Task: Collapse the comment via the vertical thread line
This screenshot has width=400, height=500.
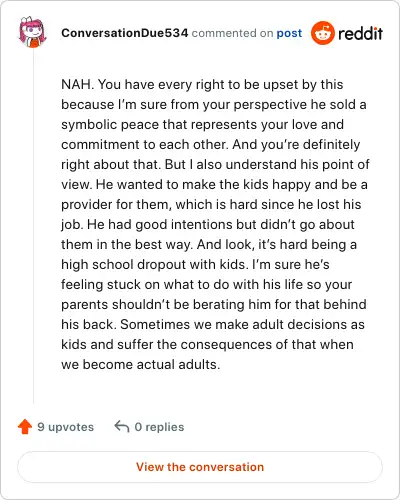Action: point(33,226)
